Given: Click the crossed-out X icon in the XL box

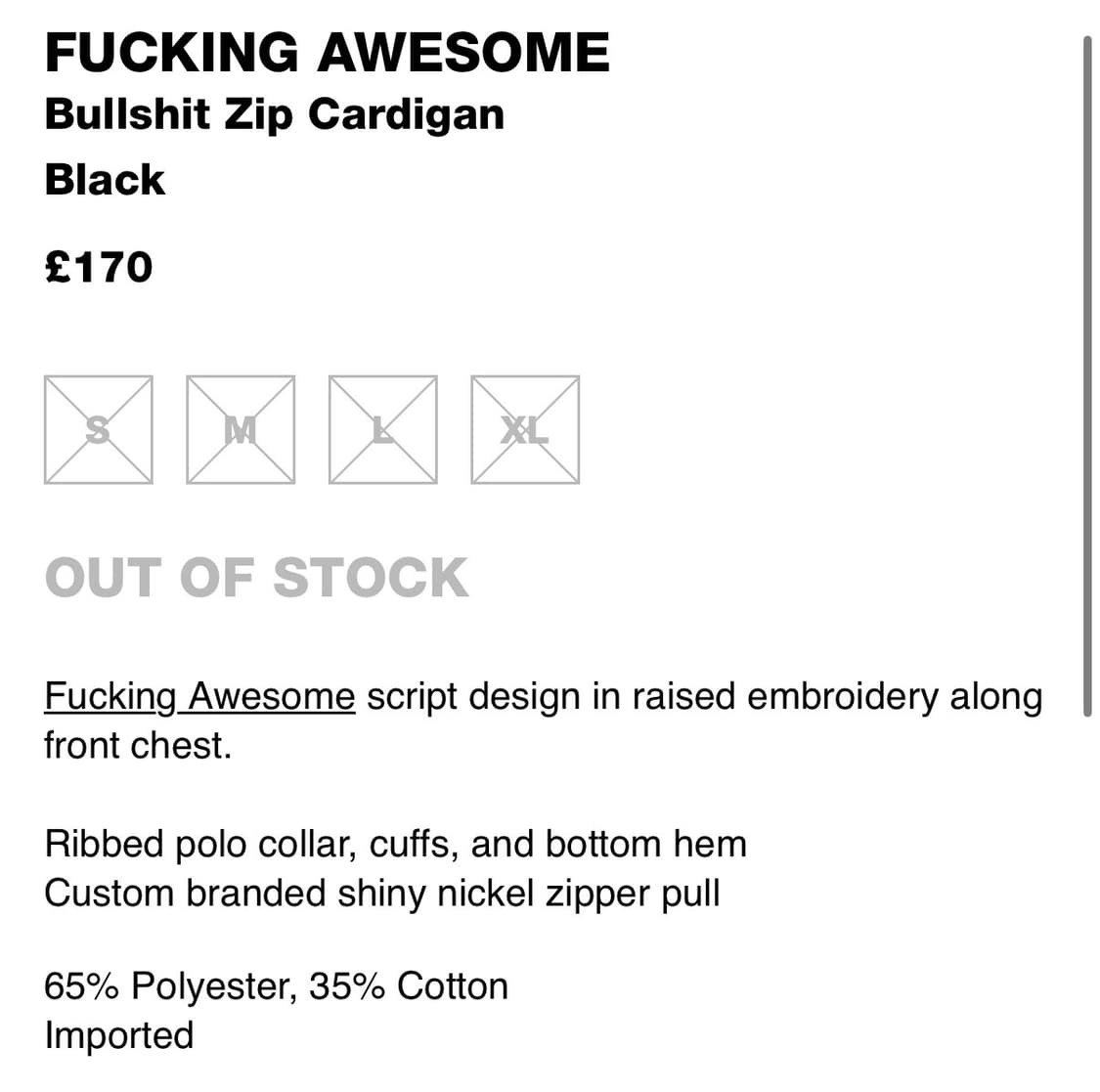Looking at the screenshot, I should click(x=525, y=430).
